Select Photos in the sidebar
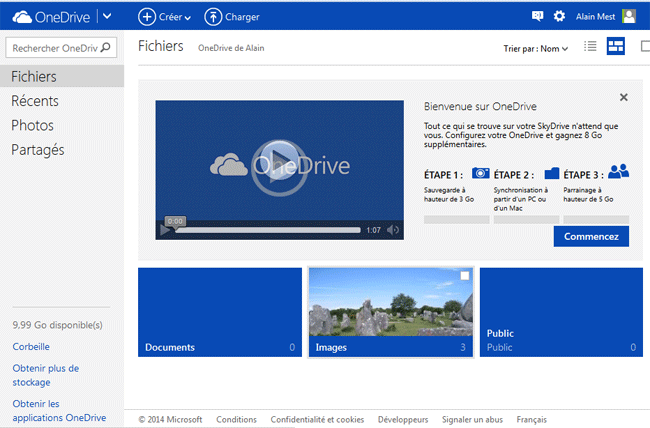 pyautogui.click(x=32, y=125)
